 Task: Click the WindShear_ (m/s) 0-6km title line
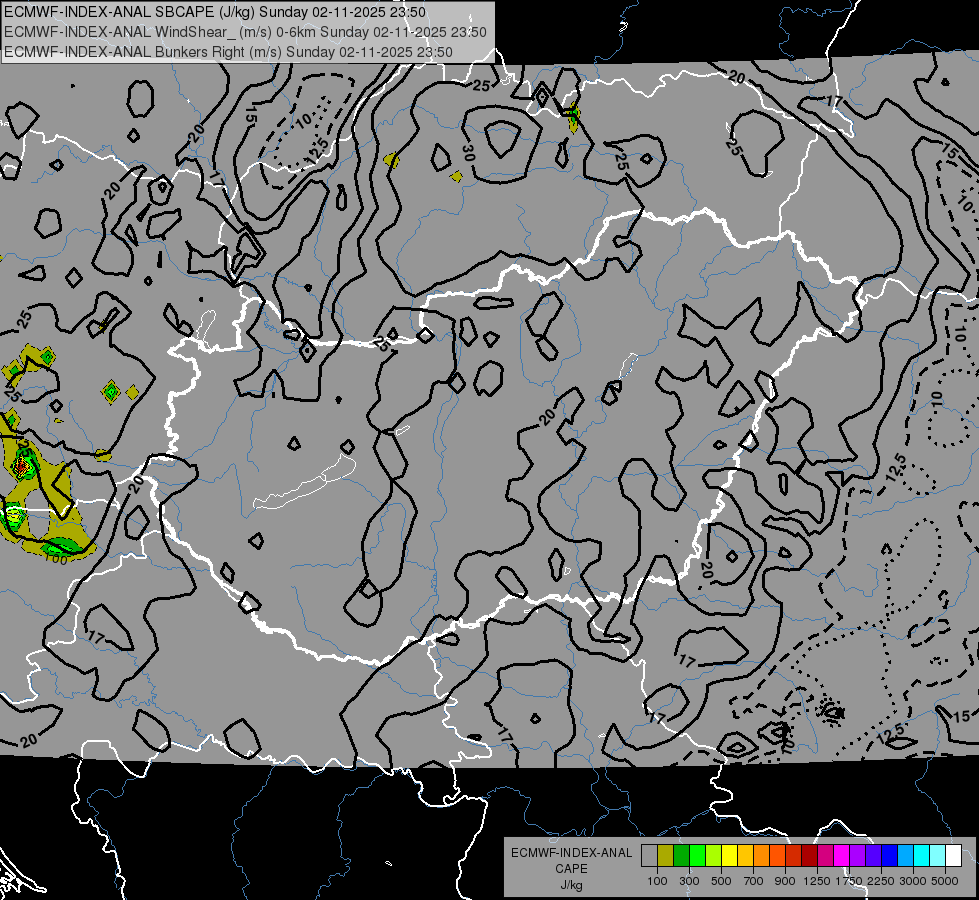pos(245,32)
